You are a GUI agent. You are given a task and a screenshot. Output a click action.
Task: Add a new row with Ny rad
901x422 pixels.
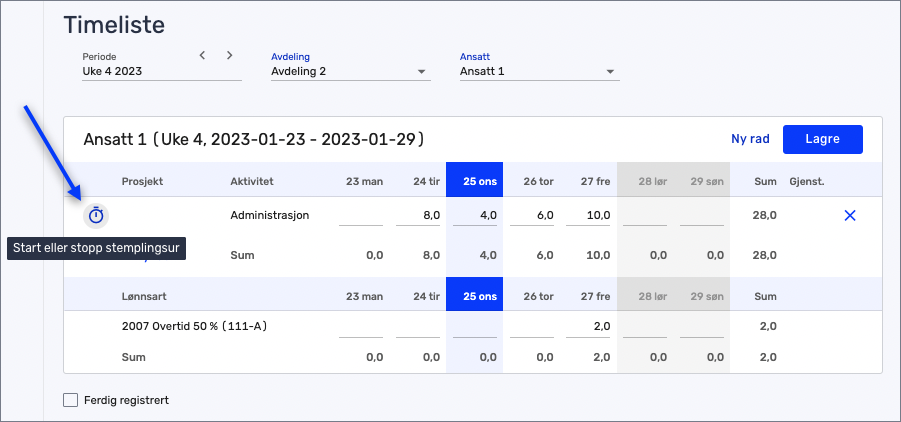pyautogui.click(x=750, y=139)
